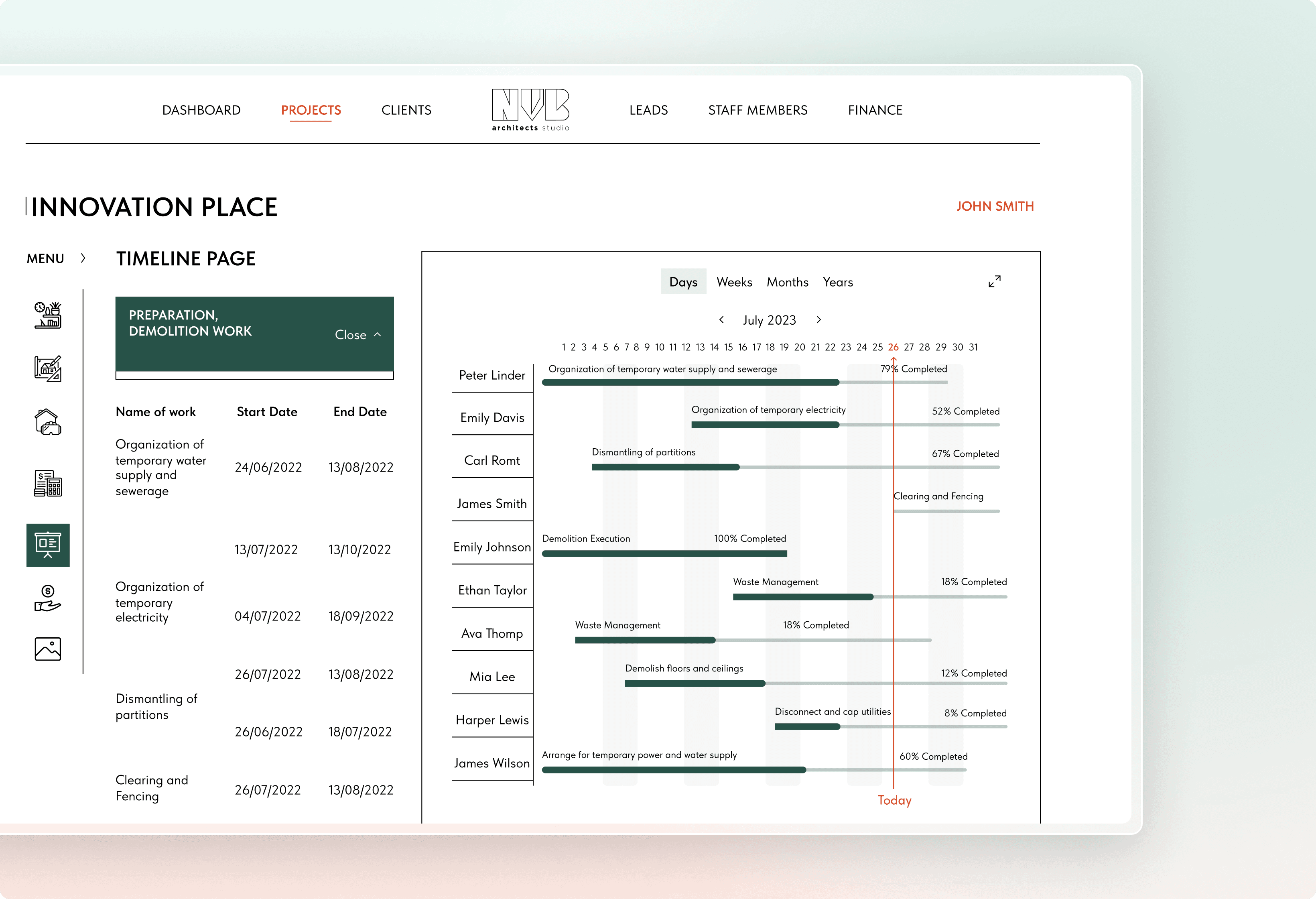The width and height of the screenshot is (1316, 899).
Task: Switch to Weeks view
Action: 735,281
